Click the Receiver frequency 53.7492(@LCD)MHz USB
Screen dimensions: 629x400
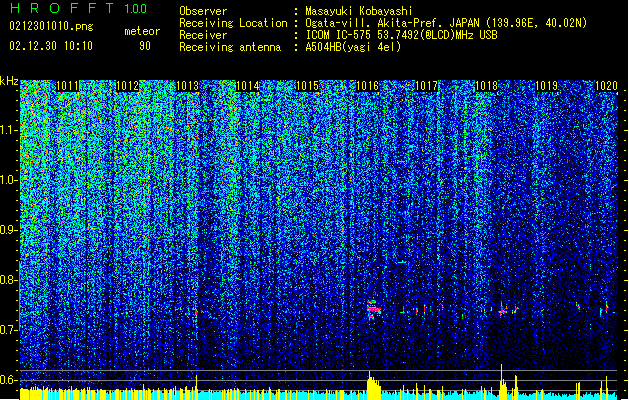437,35
